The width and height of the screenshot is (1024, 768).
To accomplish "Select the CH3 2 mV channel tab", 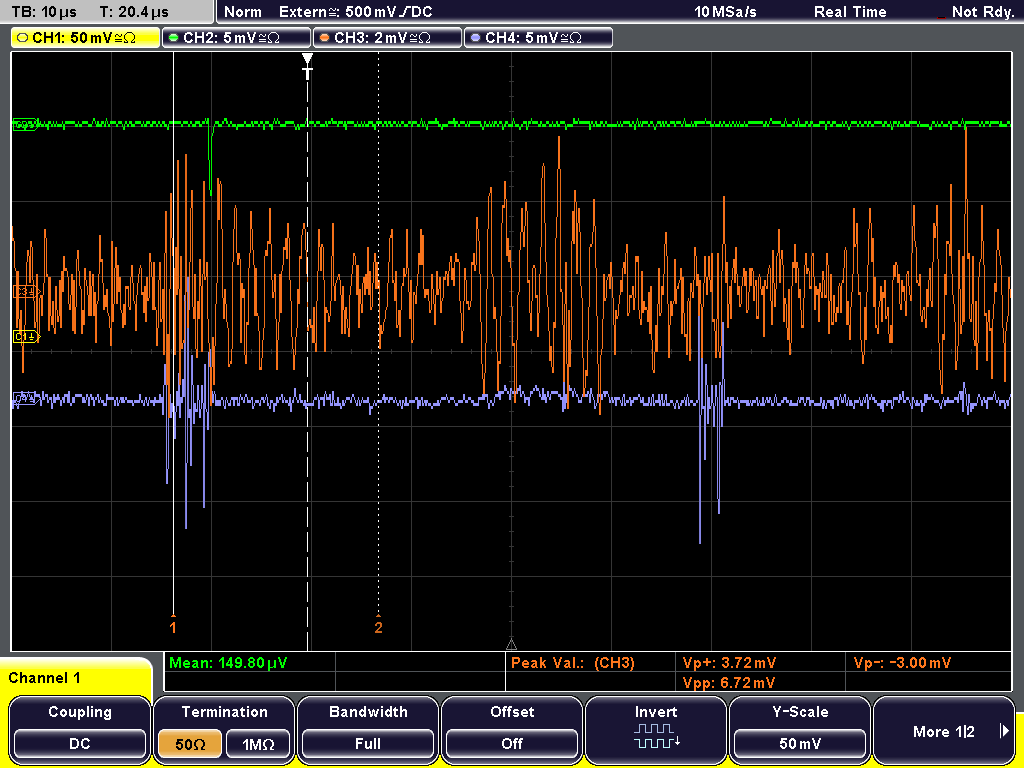I will (x=387, y=38).
